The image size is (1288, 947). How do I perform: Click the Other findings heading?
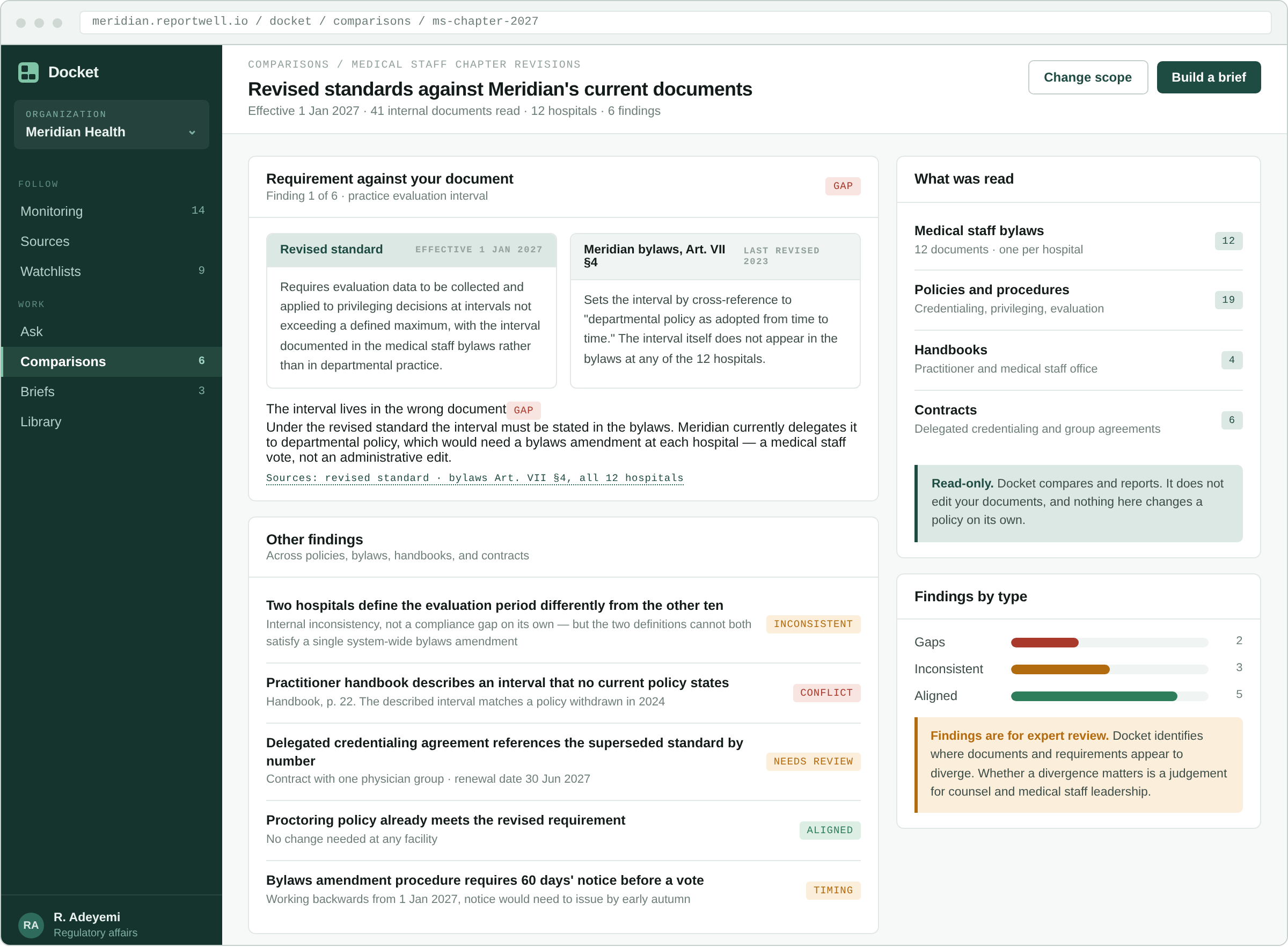[x=314, y=540]
